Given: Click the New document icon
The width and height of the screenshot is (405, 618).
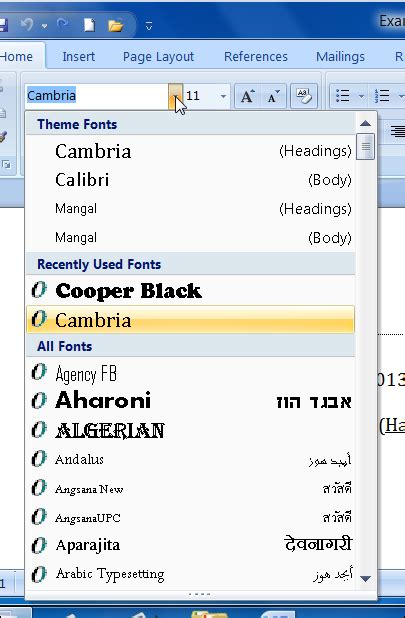Looking at the screenshot, I should (89, 25).
